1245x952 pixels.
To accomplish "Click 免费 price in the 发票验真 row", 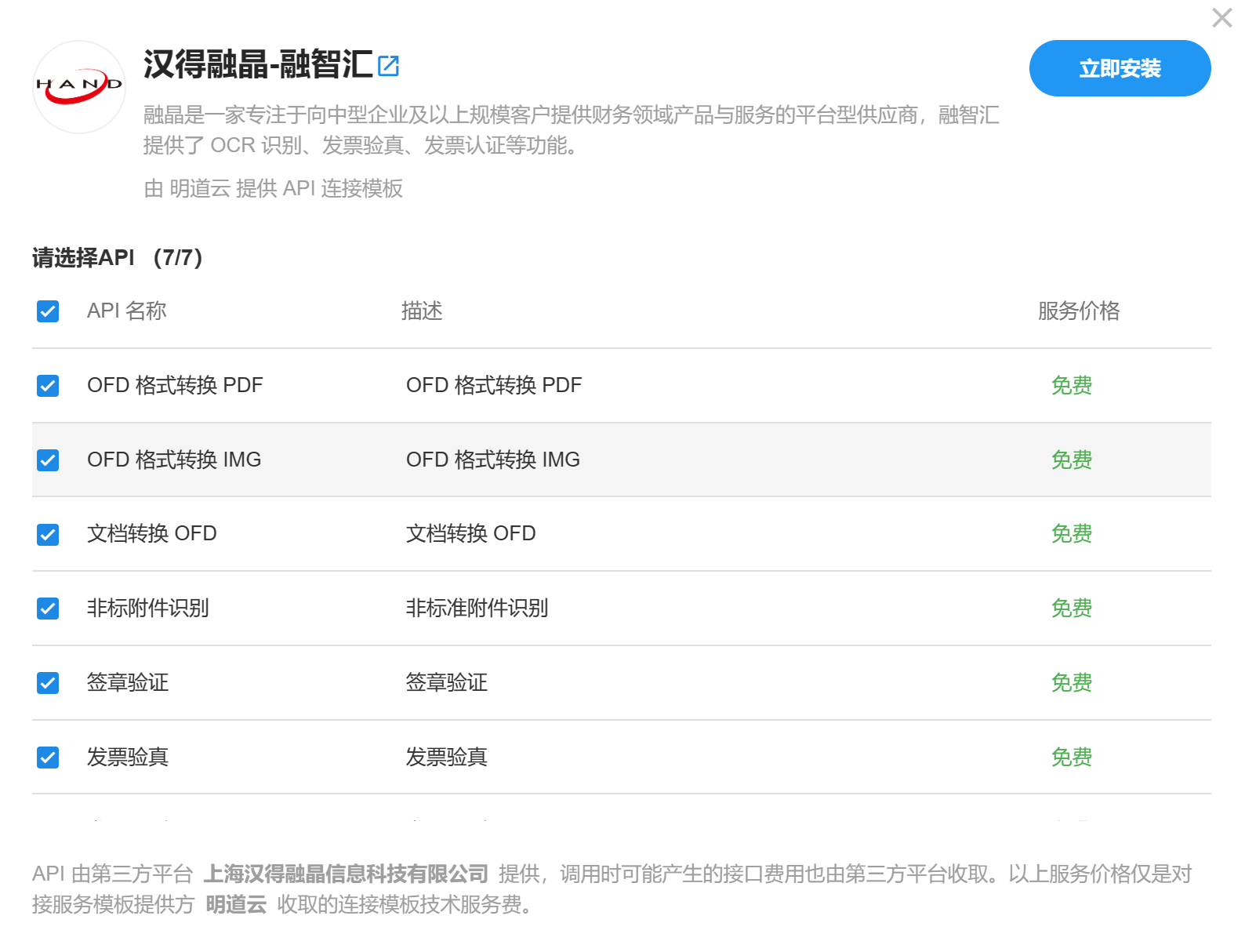I will pyautogui.click(x=1071, y=758).
